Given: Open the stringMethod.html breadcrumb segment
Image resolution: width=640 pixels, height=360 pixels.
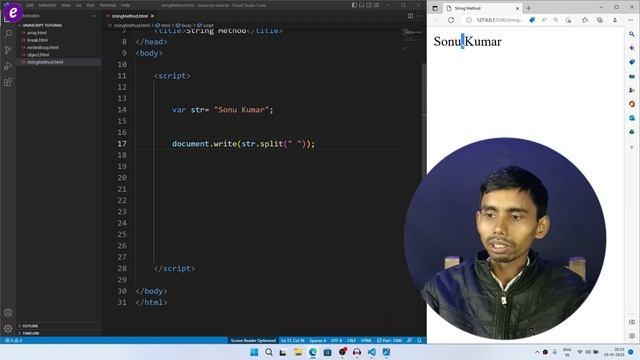Looking at the screenshot, I should pos(129,25).
